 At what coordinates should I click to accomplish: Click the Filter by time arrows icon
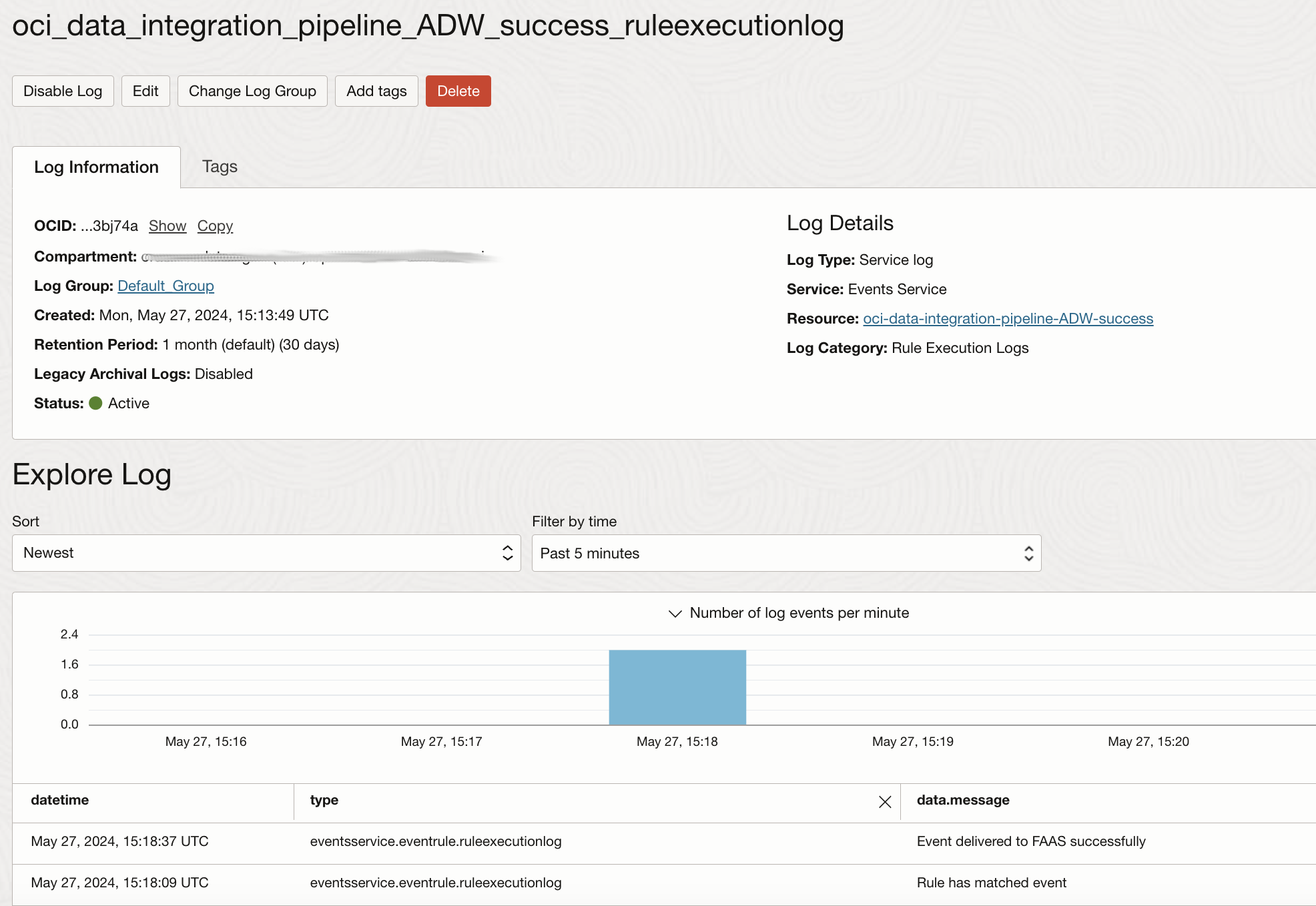point(1028,553)
